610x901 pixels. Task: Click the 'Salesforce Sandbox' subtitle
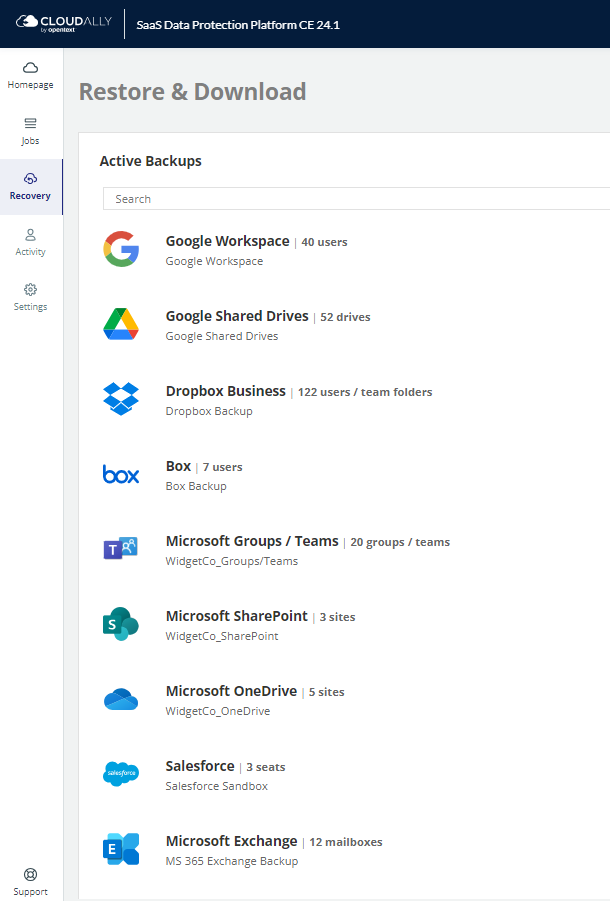pos(217,786)
